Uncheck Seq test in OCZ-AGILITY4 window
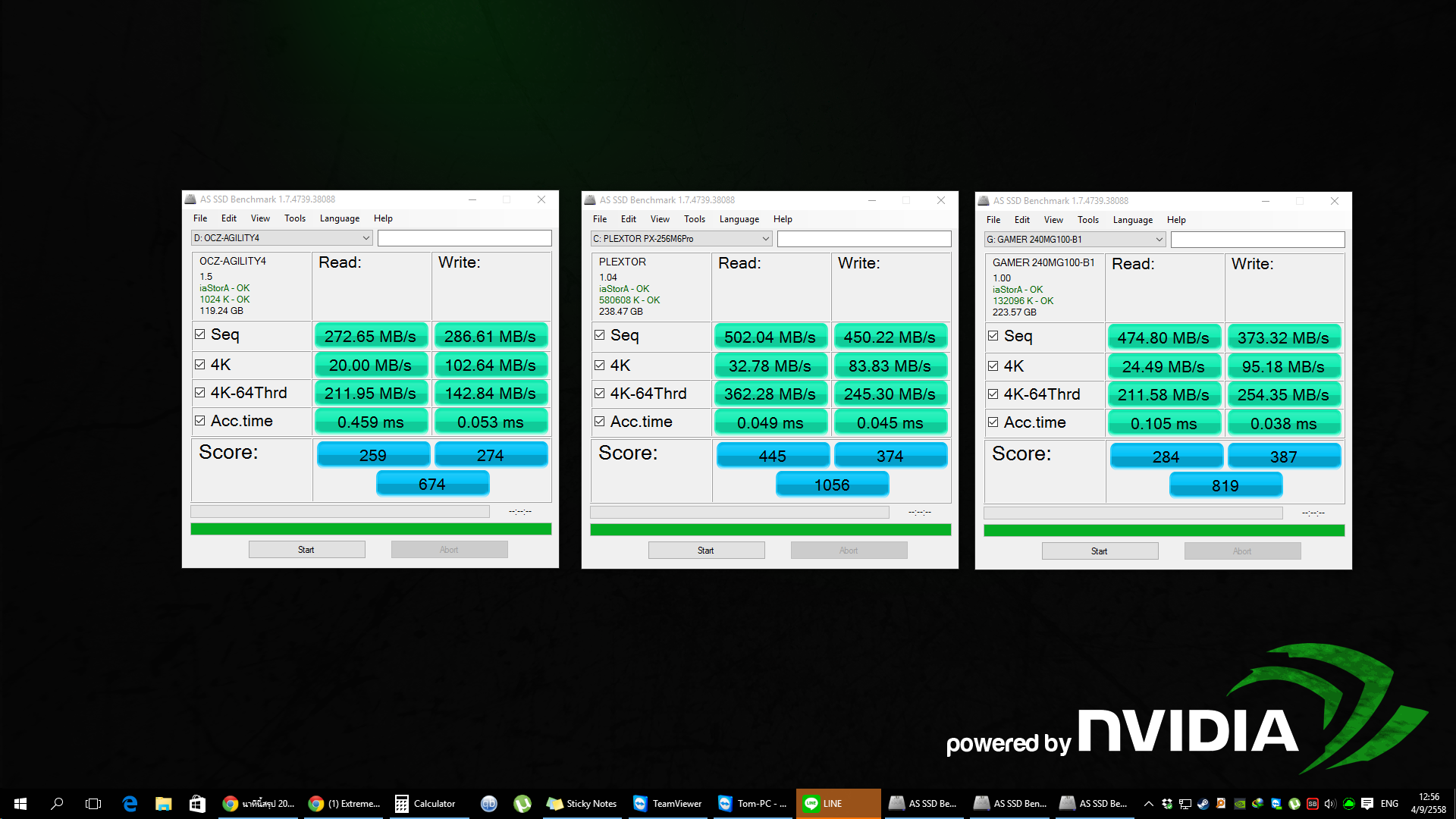Viewport: 1456px width, 819px height. tap(200, 334)
